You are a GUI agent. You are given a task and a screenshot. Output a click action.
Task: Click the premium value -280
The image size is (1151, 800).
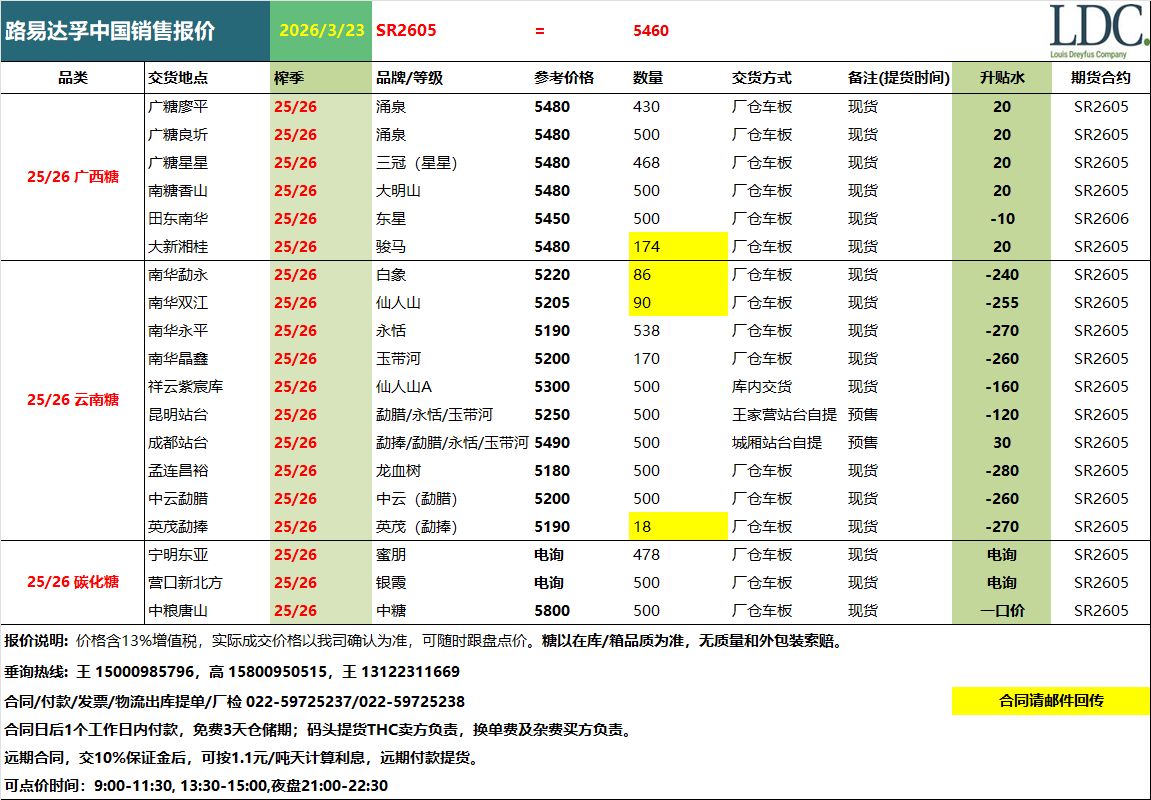coord(1002,470)
